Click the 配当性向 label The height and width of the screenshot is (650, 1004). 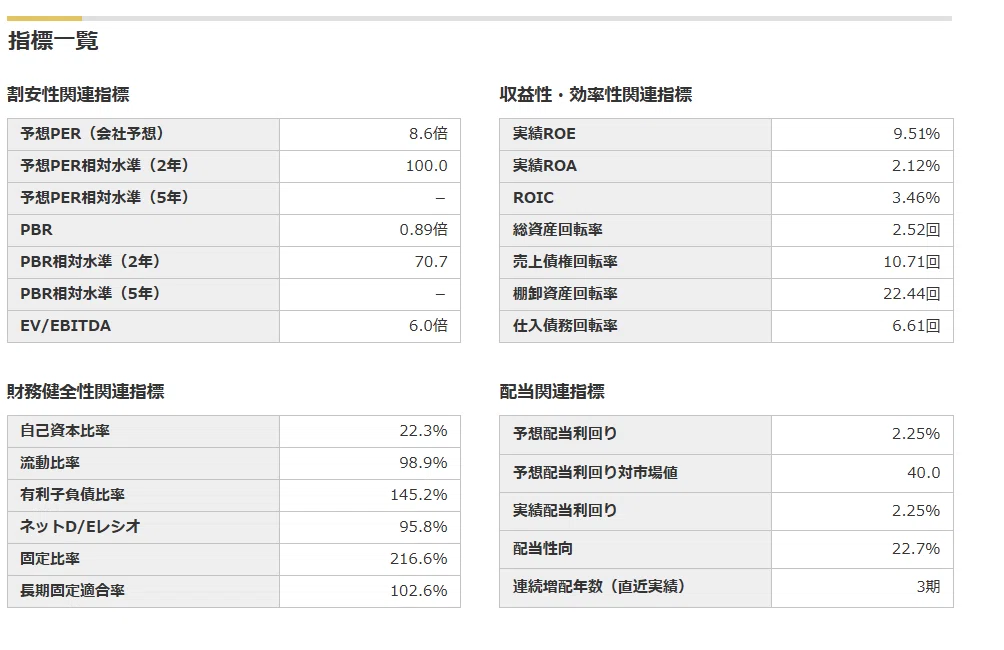click(x=543, y=549)
